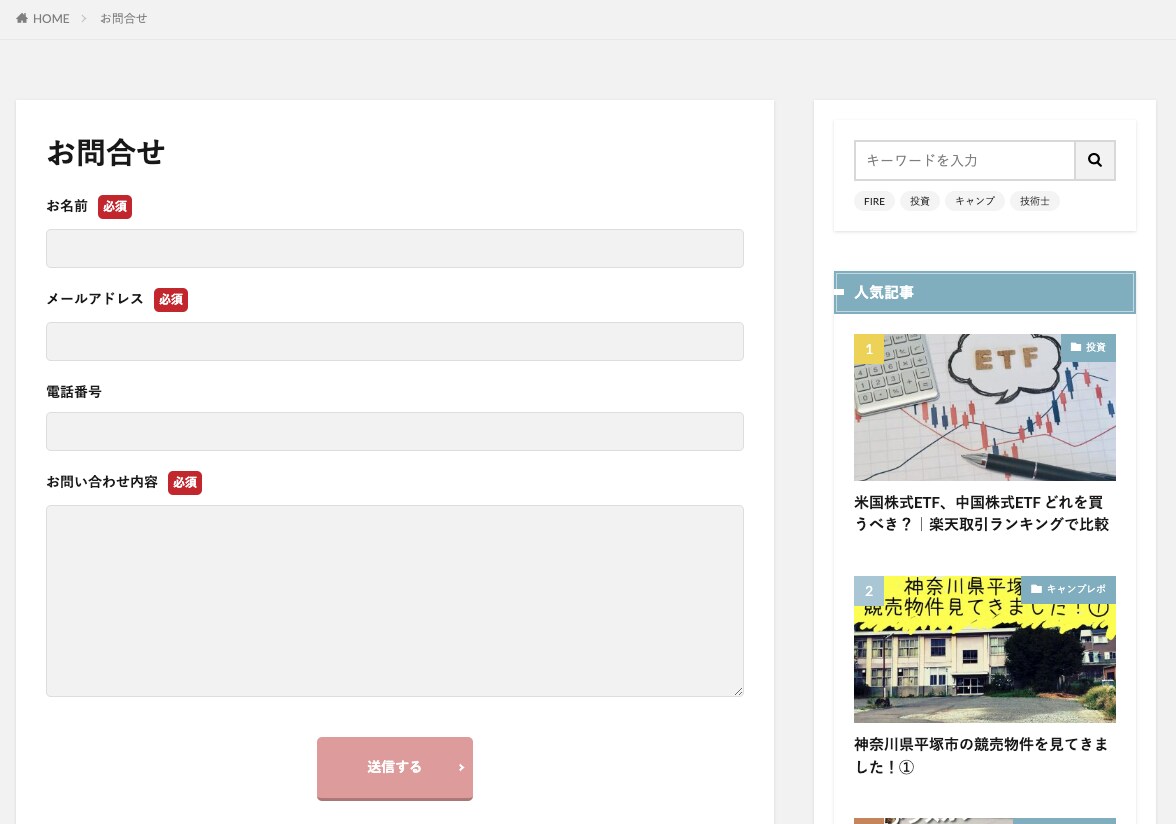The height and width of the screenshot is (824, 1176).
Task: Click the お名前 field label
Action: coord(68,206)
